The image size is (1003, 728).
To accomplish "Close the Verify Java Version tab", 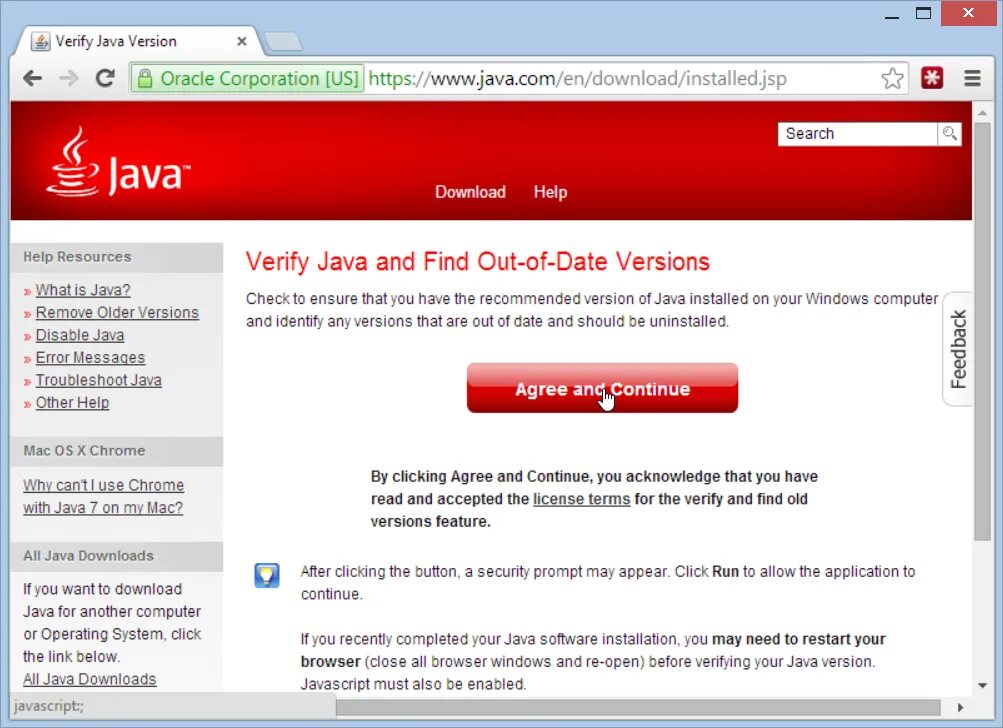I will (242, 42).
